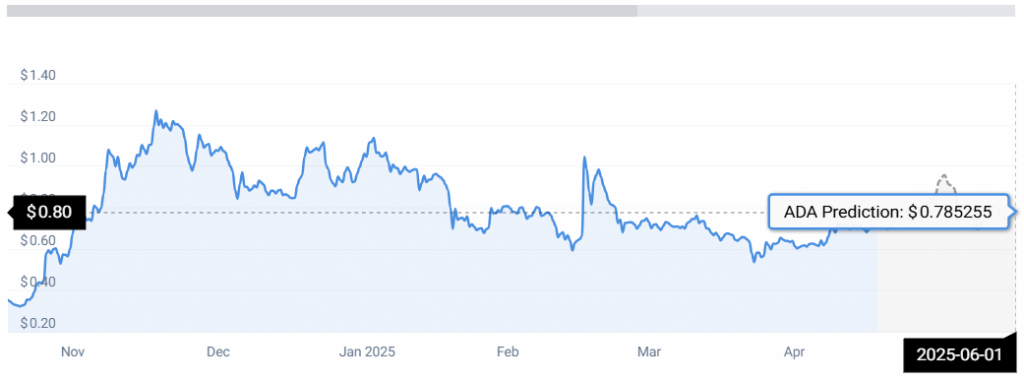Click the $1.00 y-axis label

pos(37,159)
